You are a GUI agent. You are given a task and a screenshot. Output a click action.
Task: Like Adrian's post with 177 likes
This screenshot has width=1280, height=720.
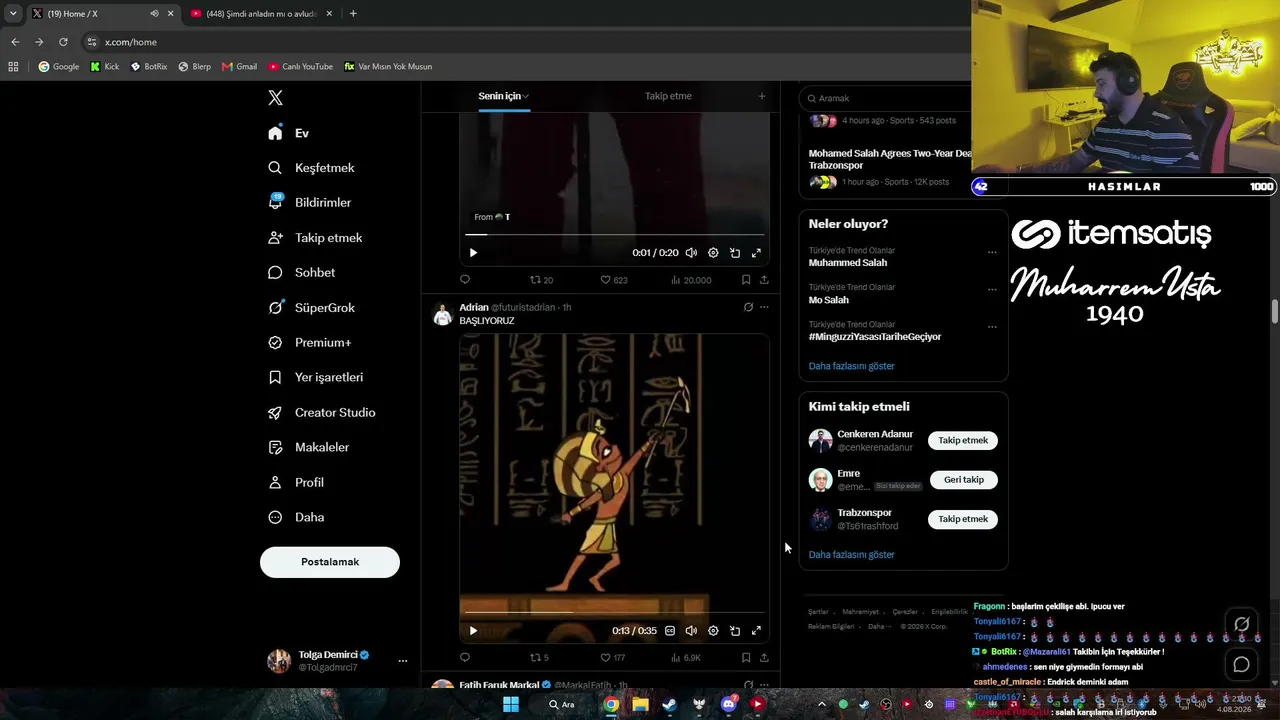click(612, 657)
